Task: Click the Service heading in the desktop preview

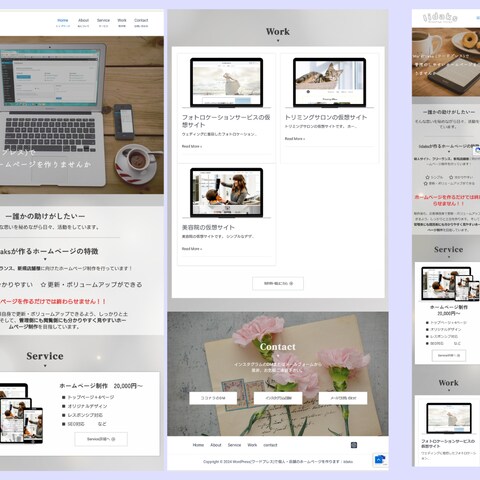Action: [x=45, y=356]
